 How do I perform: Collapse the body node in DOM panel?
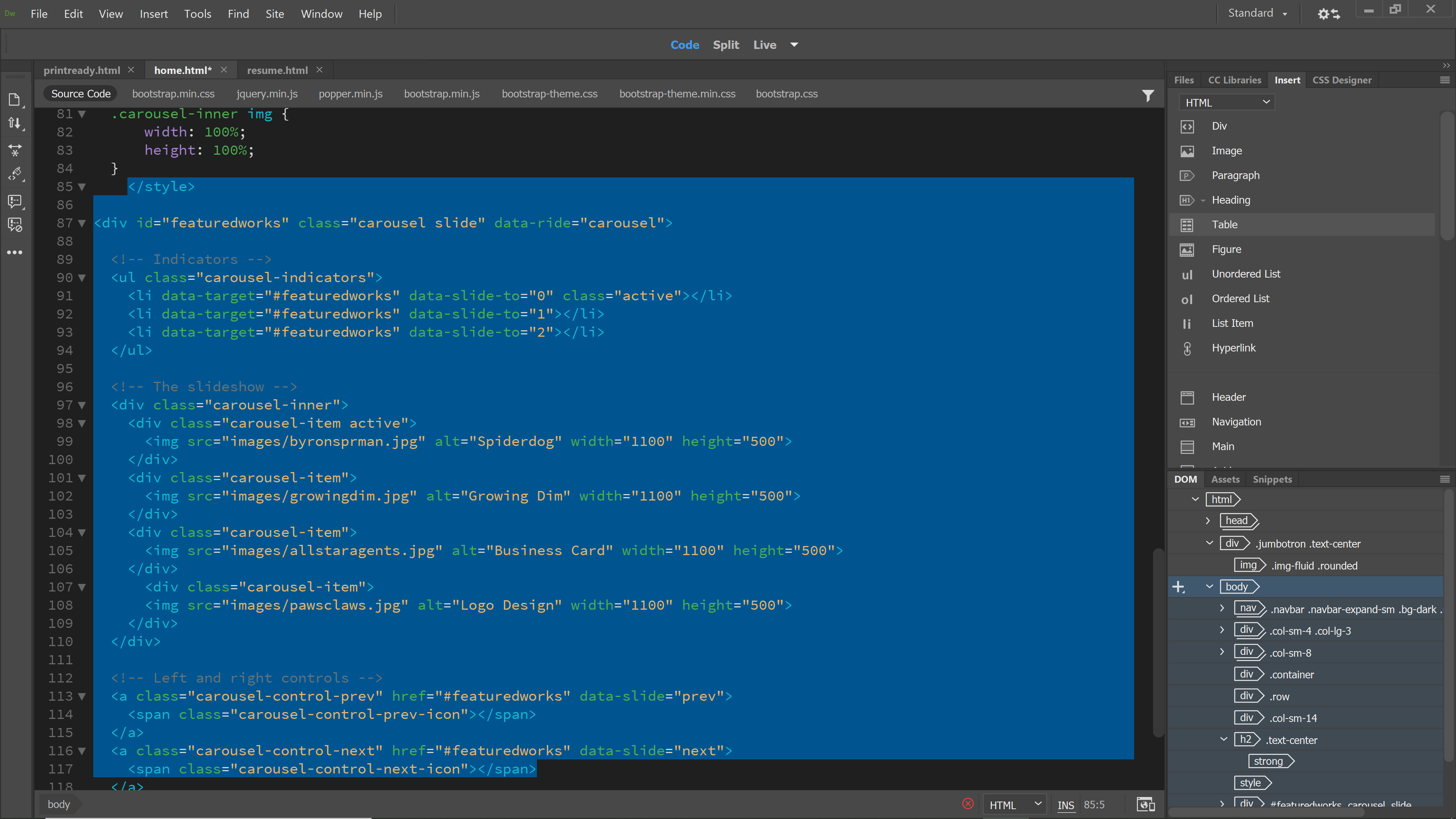1210,587
